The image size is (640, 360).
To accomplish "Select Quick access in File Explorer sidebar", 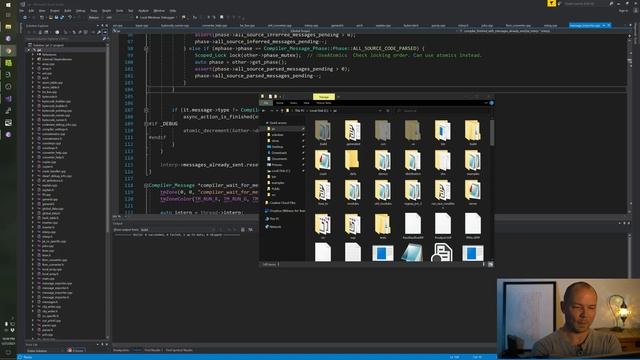I will click(277, 122).
